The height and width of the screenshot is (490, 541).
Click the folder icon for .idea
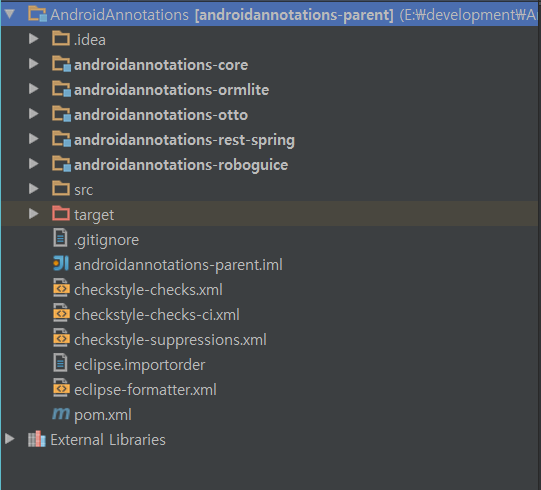pyautogui.click(x=61, y=39)
